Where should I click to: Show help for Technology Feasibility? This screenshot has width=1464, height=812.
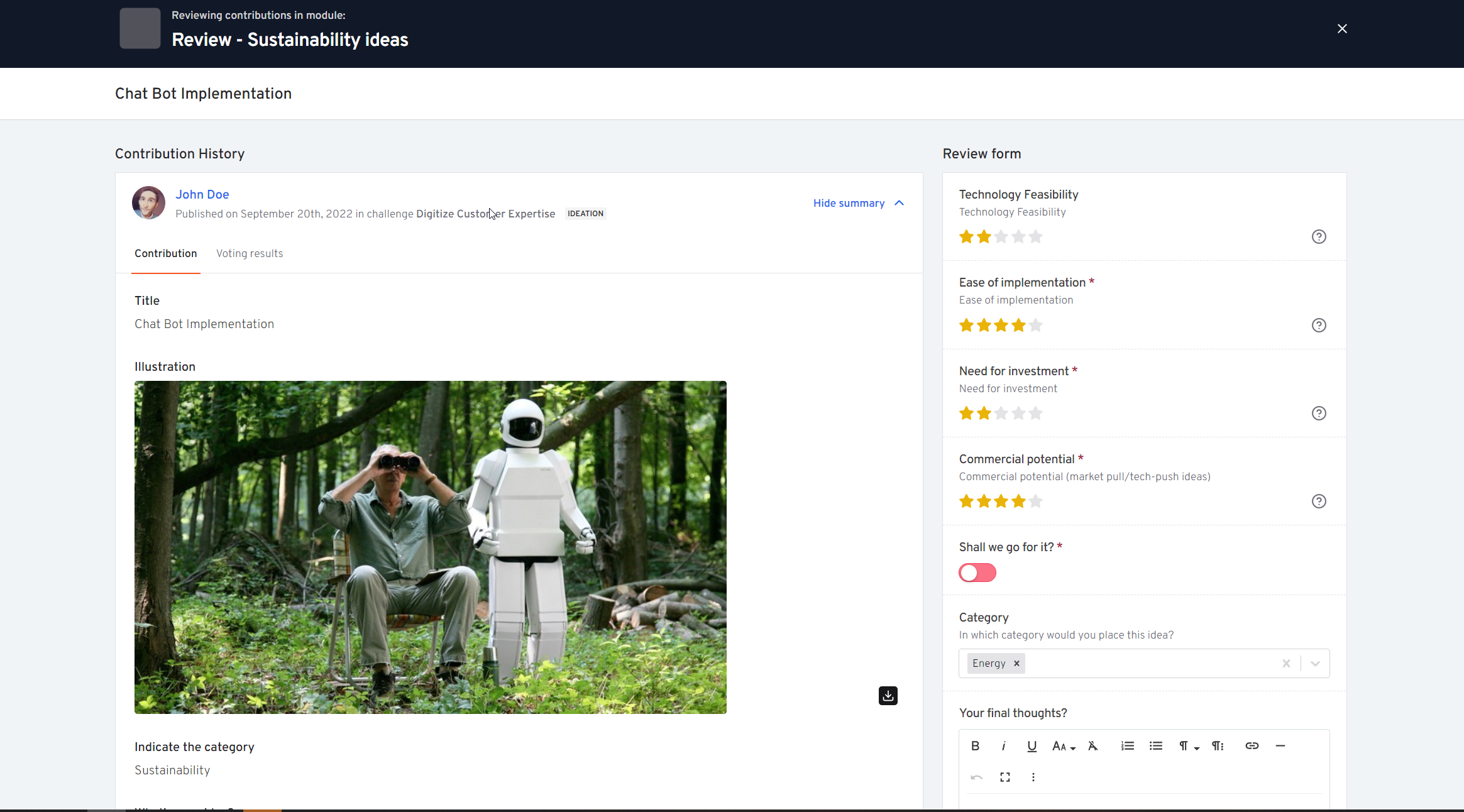pos(1319,237)
